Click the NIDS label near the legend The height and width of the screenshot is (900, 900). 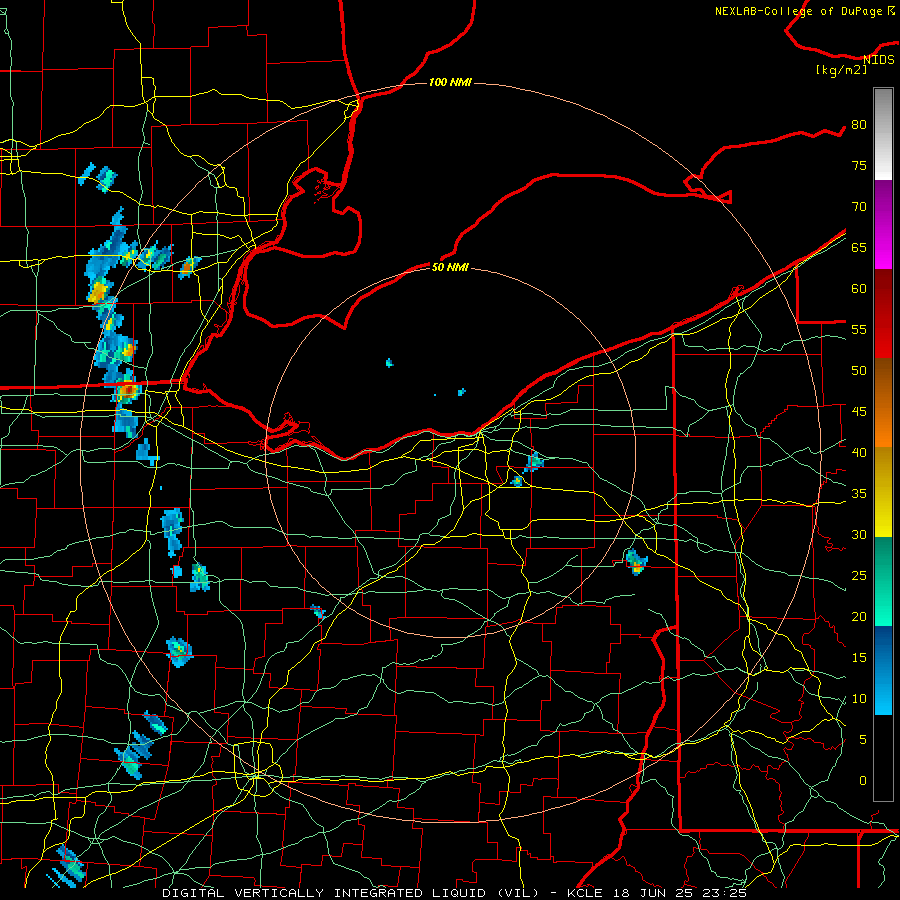pos(879,59)
